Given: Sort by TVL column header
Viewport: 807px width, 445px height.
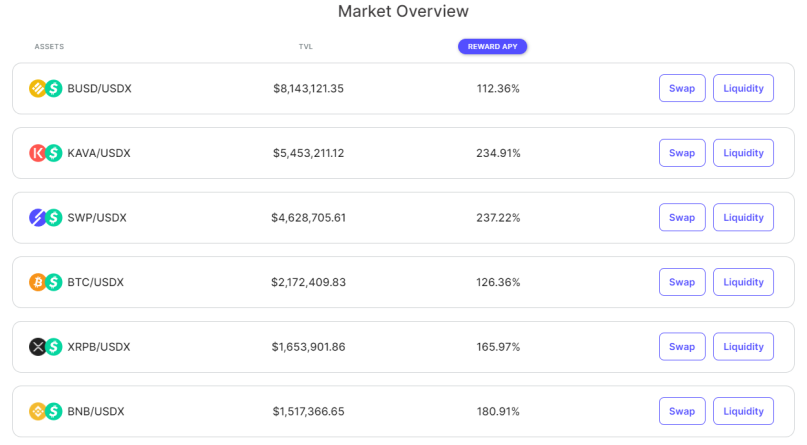Looking at the screenshot, I should 306,46.
